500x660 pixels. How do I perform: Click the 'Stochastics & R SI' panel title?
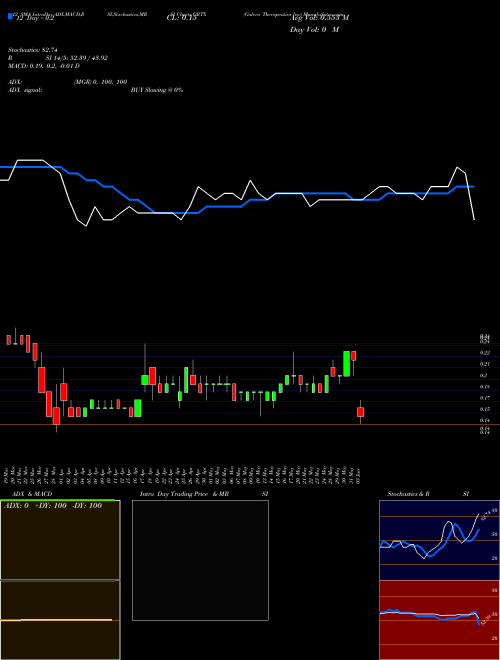click(428, 494)
